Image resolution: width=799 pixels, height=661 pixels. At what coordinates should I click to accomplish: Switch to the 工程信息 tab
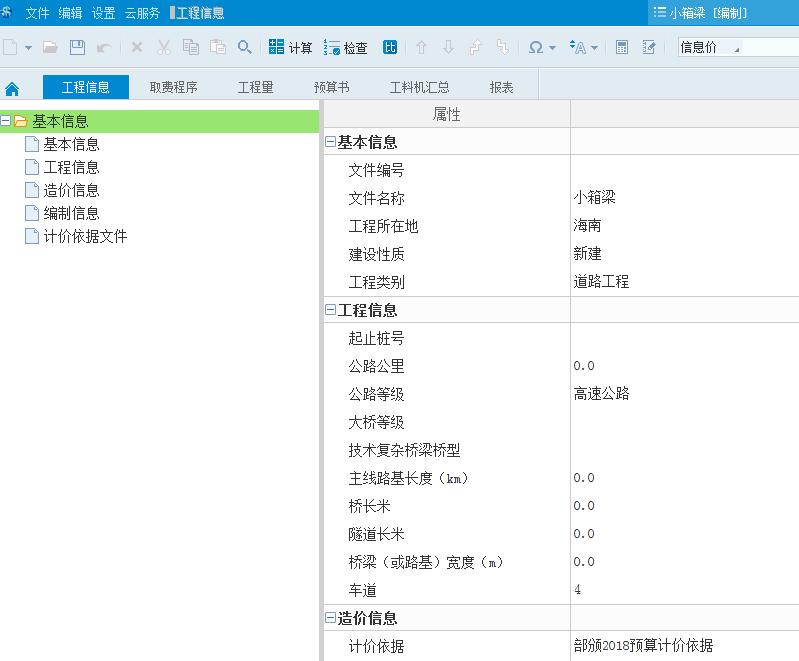point(86,87)
